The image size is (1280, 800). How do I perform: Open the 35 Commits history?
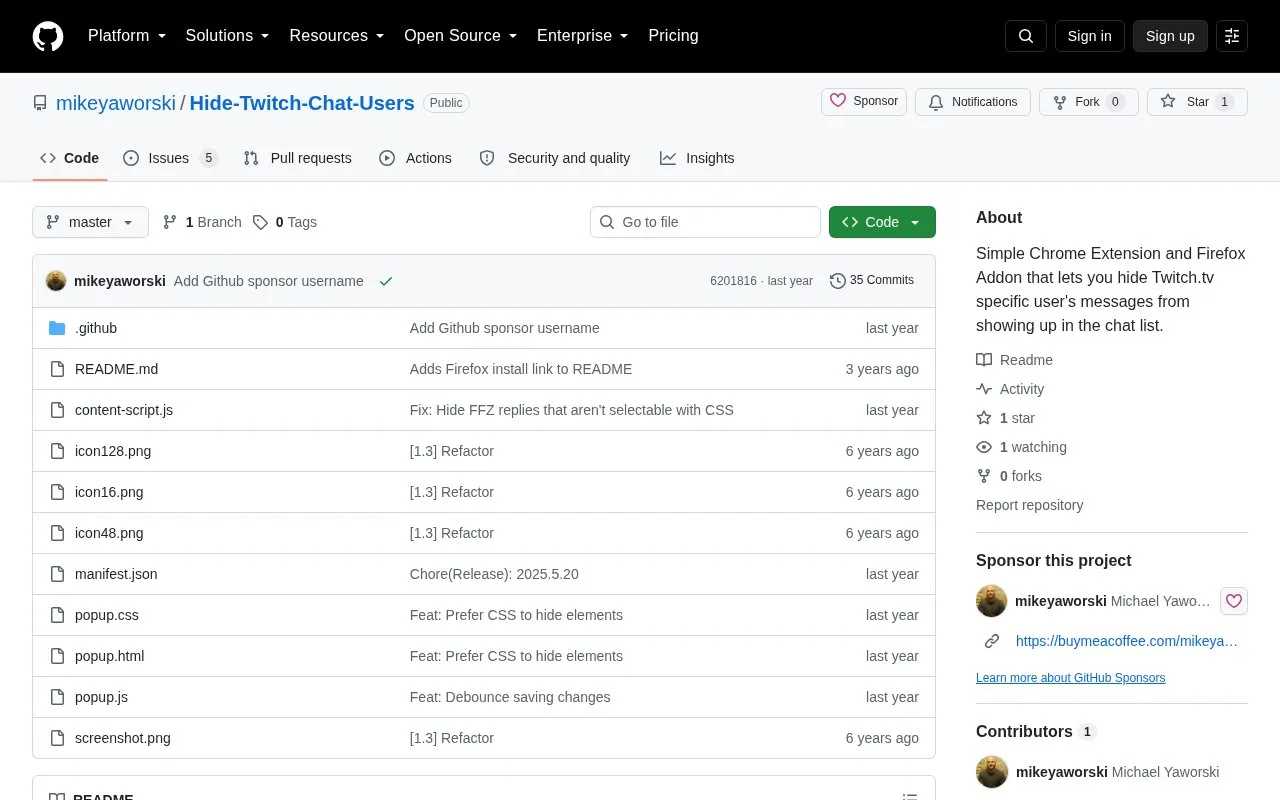pyautogui.click(x=872, y=281)
